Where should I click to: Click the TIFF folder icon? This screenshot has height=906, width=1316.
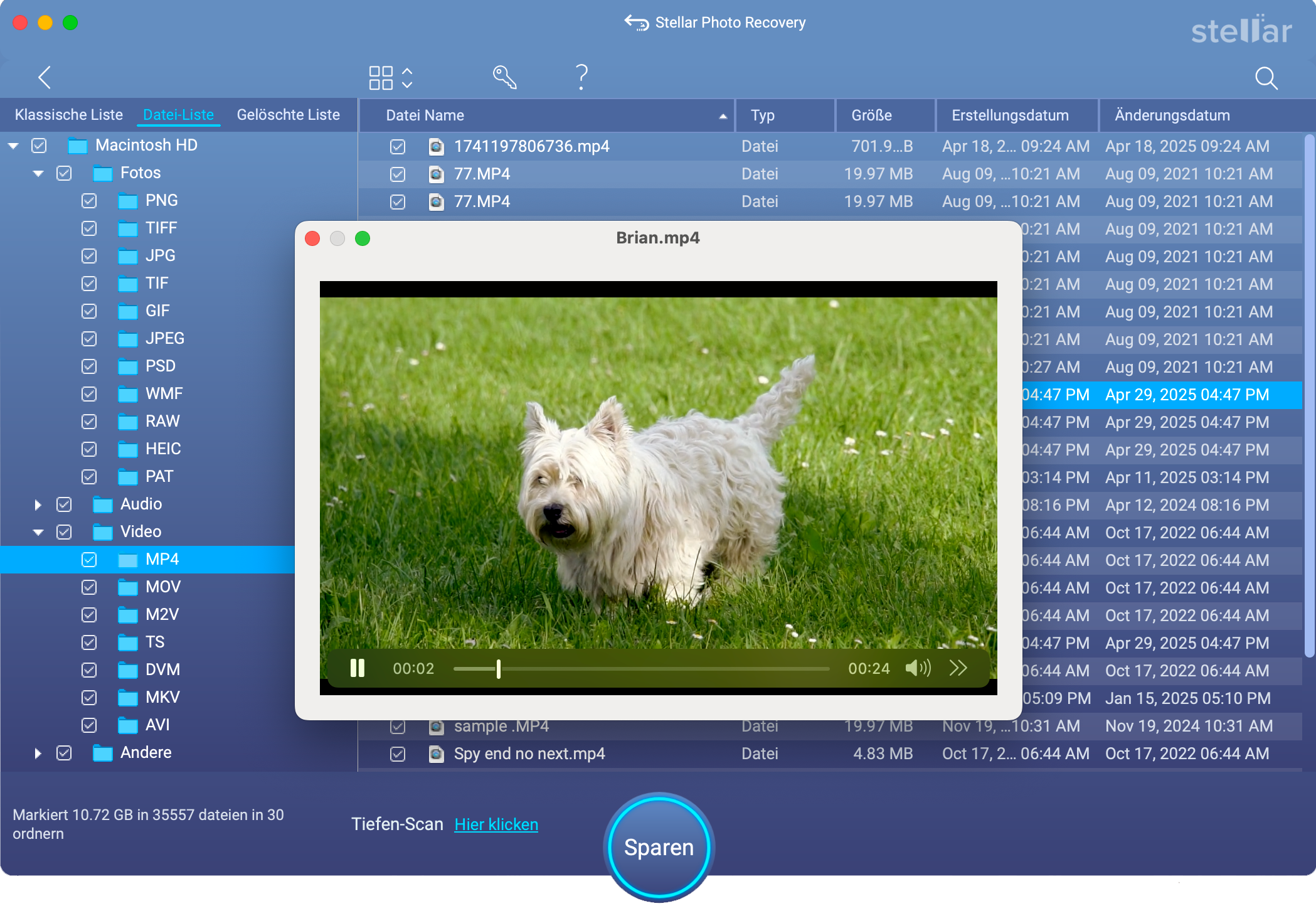(x=128, y=228)
